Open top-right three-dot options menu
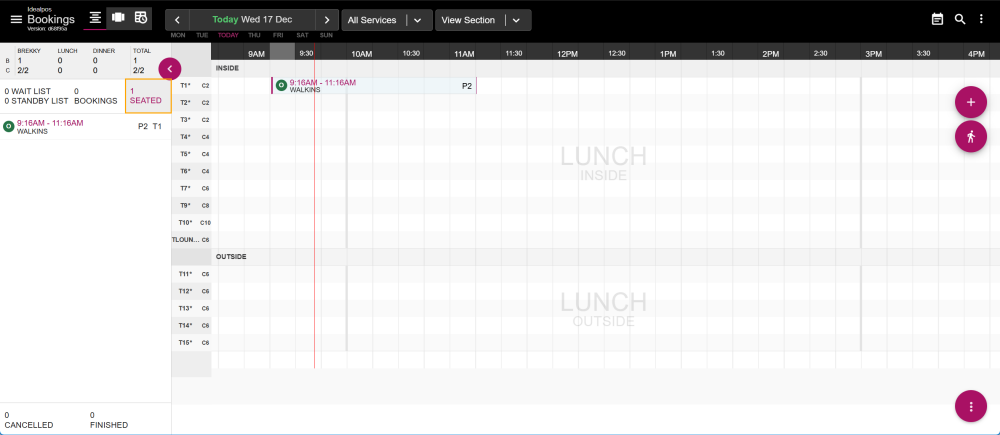The width and height of the screenshot is (1000, 435). coord(982,19)
